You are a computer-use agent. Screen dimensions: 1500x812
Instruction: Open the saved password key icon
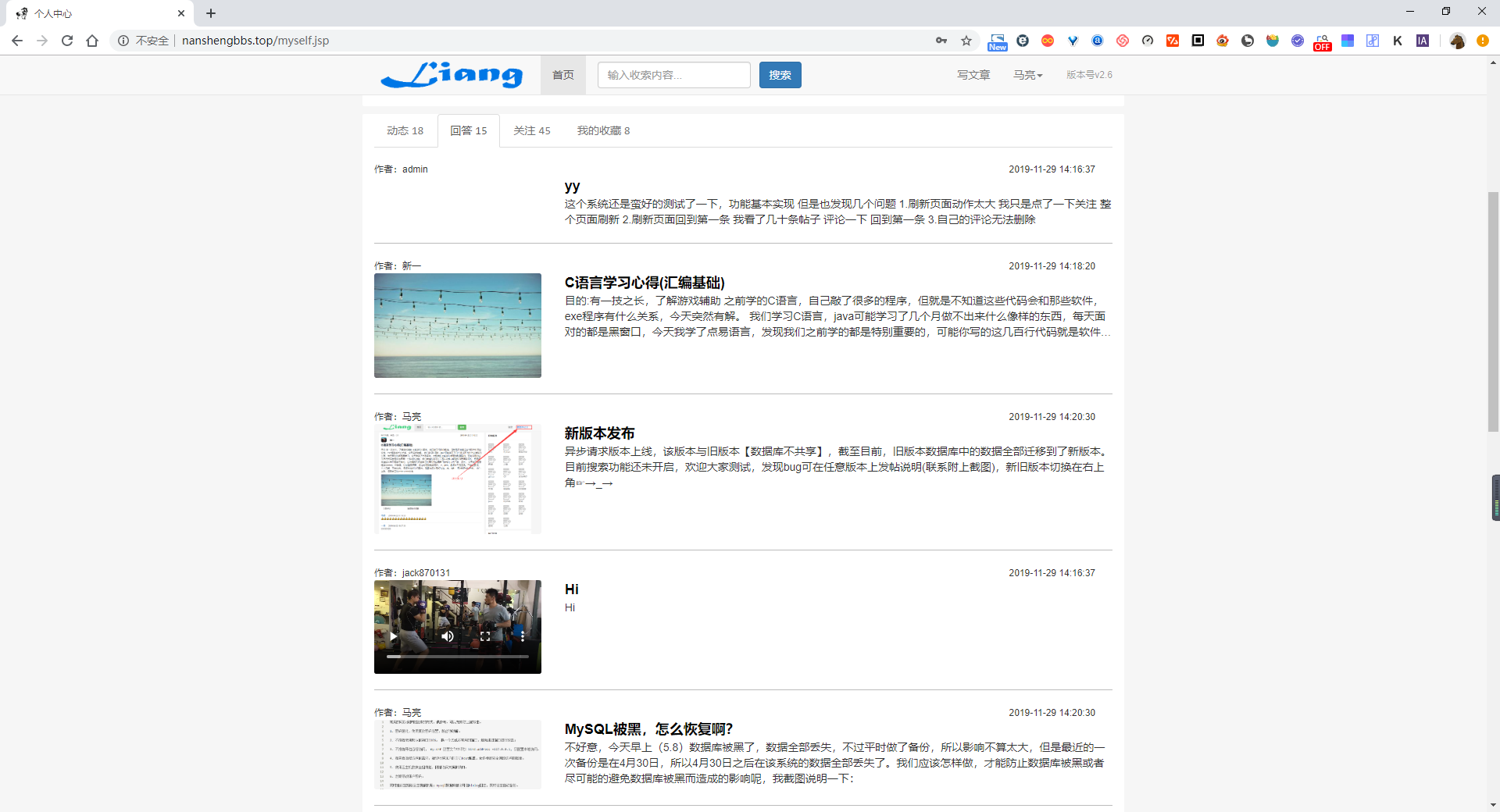click(x=941, y=41)
